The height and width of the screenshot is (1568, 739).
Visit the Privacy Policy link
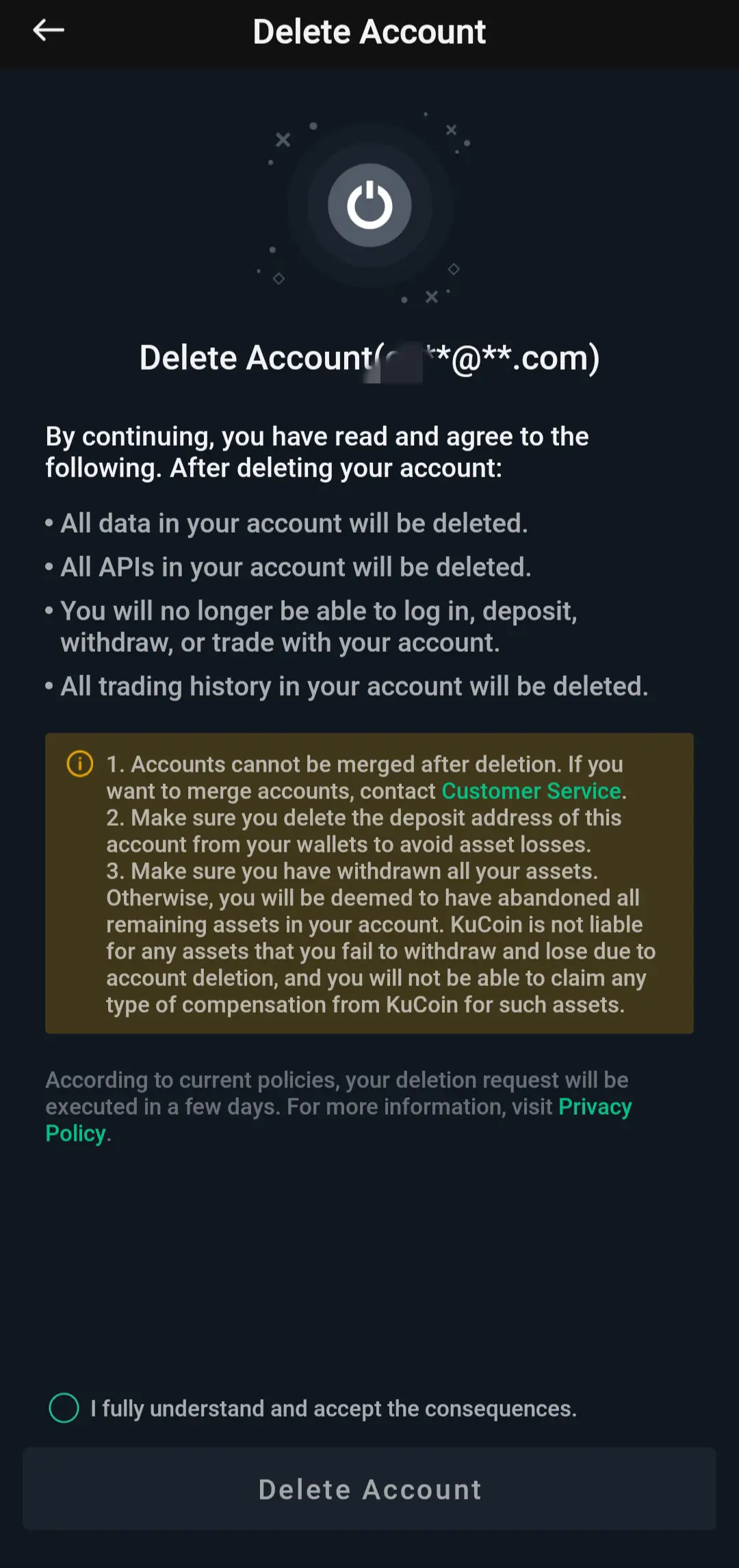pyautogui.click(x=595, y=1107)
